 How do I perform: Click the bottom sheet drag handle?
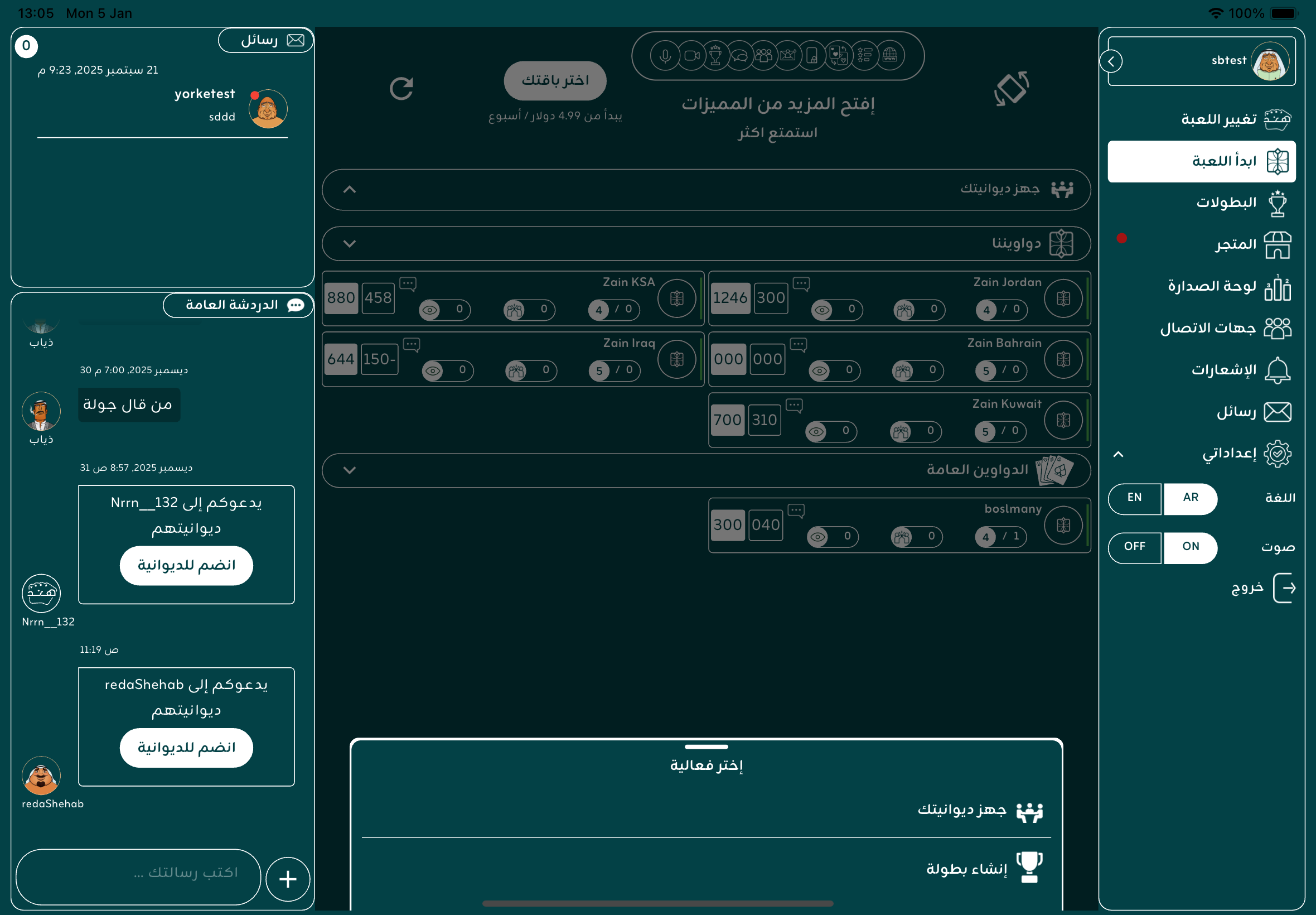pyautogui.click(x=706, y=747)
